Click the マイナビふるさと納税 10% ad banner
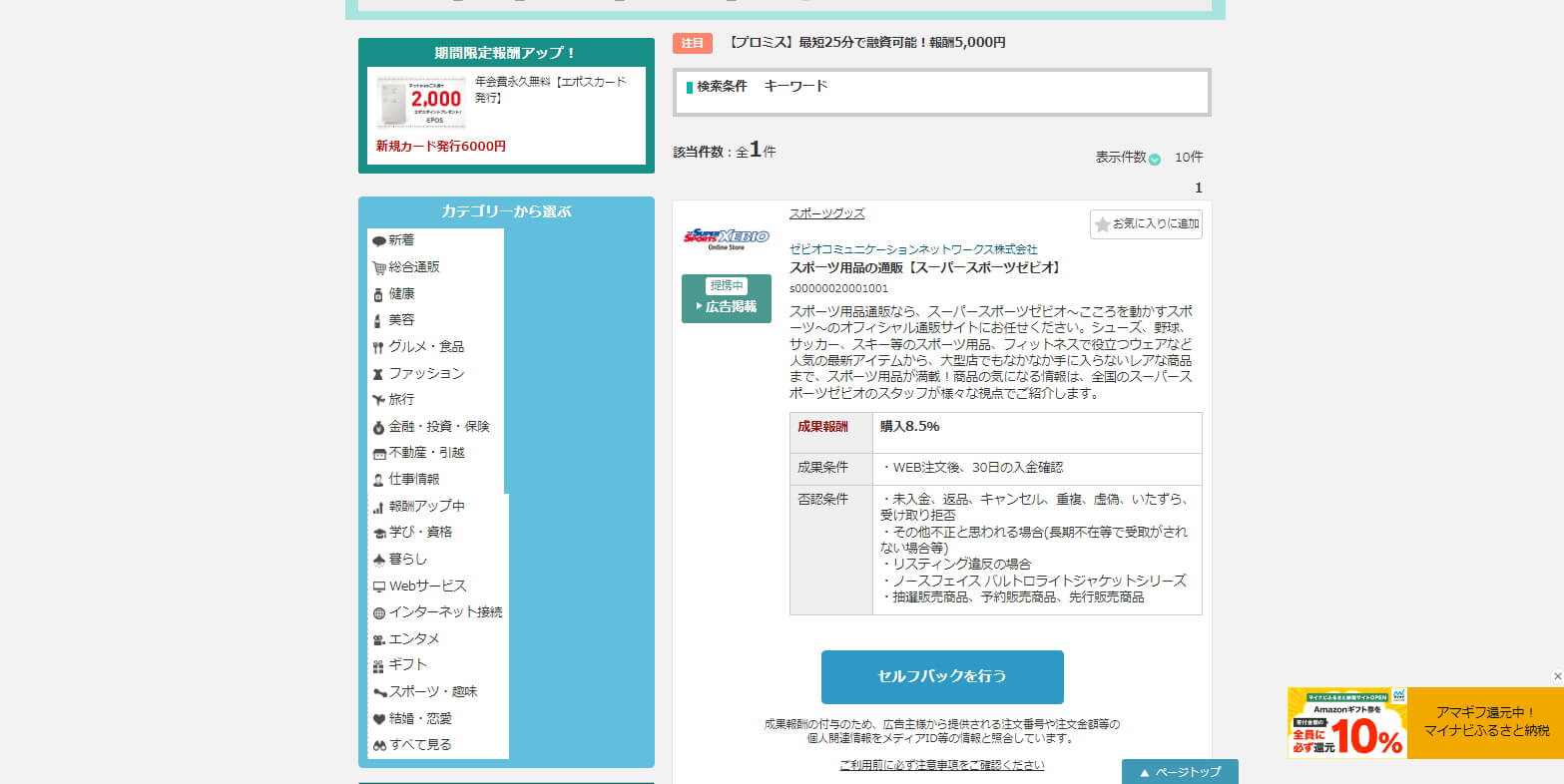This screenshot has width=1564, height=784. (1424, 723)
